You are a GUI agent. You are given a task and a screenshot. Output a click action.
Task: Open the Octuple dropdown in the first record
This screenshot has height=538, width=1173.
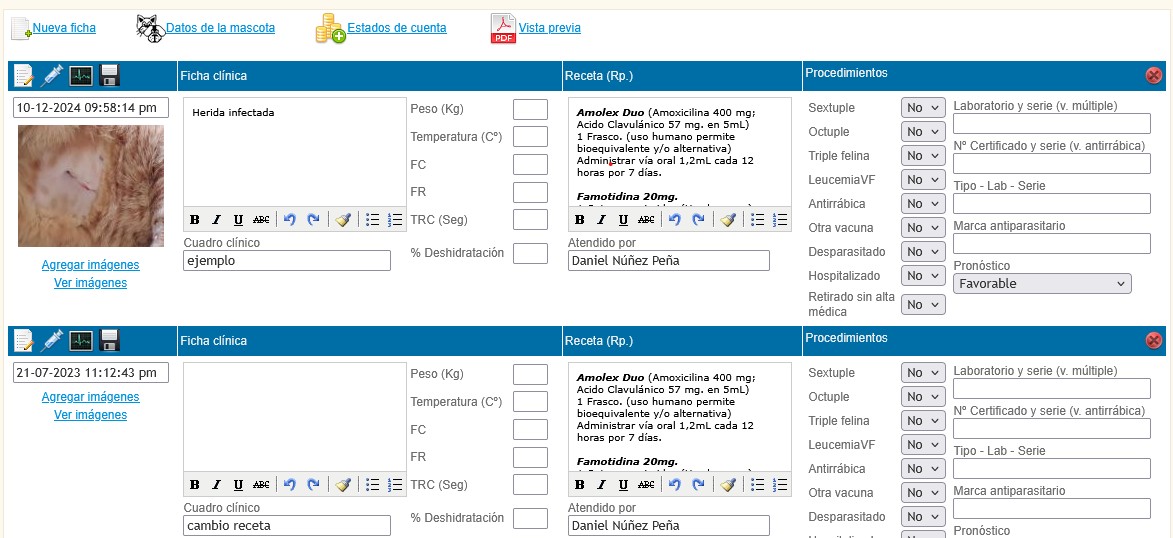click(x=923, y=132)
